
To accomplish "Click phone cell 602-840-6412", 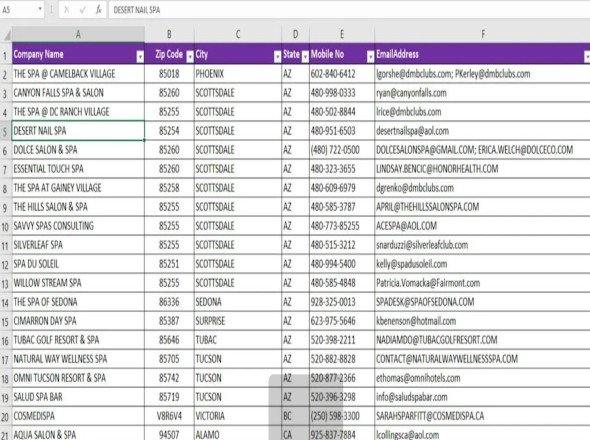I will tap(342, 74).
